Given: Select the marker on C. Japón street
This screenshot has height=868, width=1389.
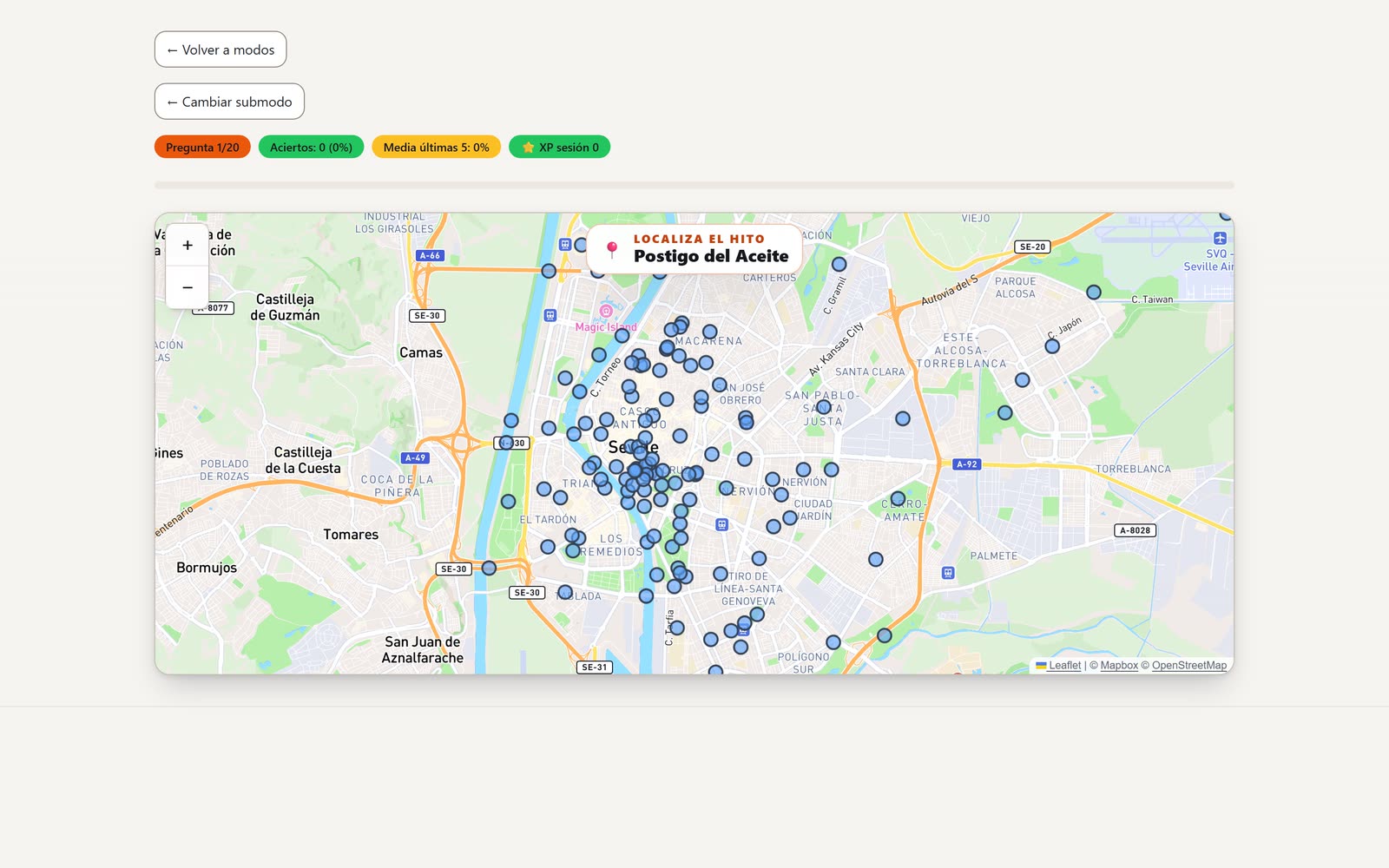Looking at the screenshot, I should coord(1052,346).
